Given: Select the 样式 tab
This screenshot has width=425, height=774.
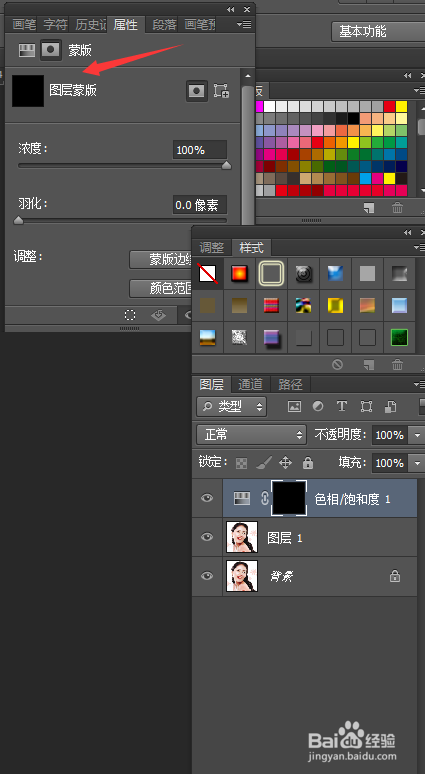Looking at the screenshot, I should coord(252,247).
